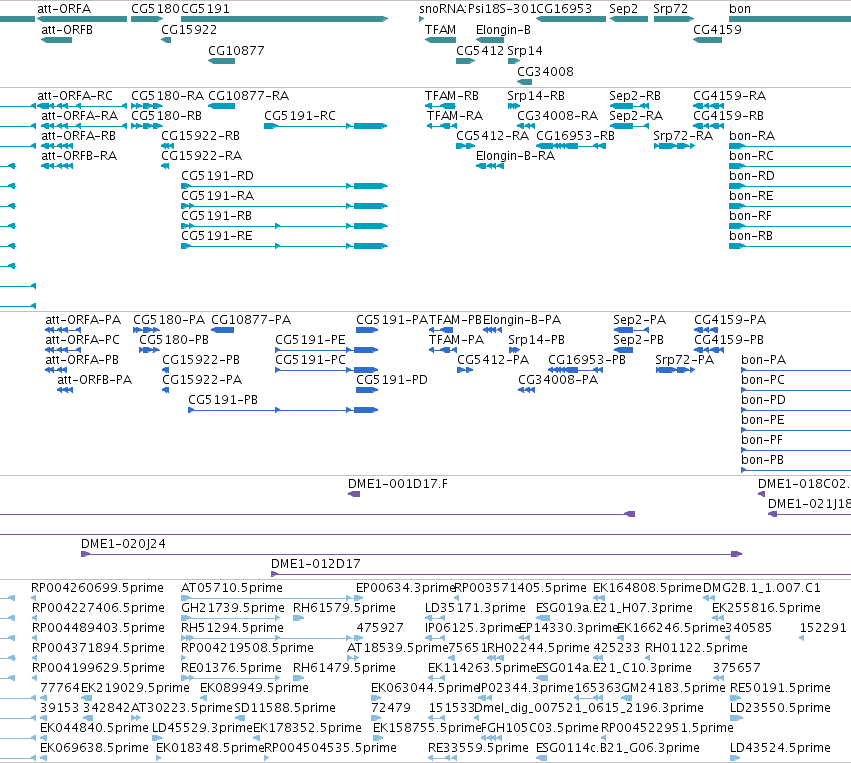Click the CG5412 gene label
The height and width of the screenshot is (763, 851).
tap(480, 51)
